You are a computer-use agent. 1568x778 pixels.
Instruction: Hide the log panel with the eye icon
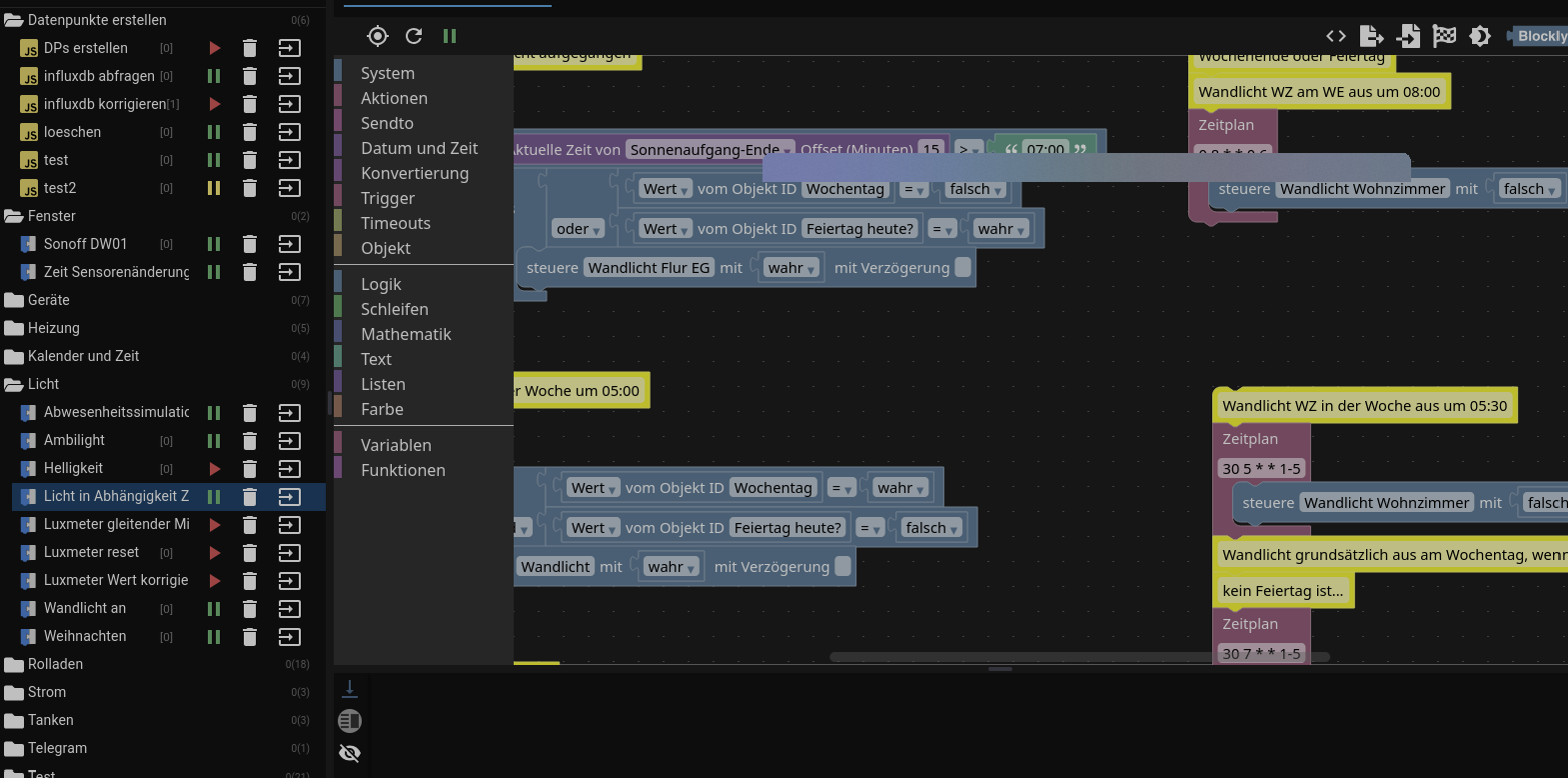click(x=350, y=753)
